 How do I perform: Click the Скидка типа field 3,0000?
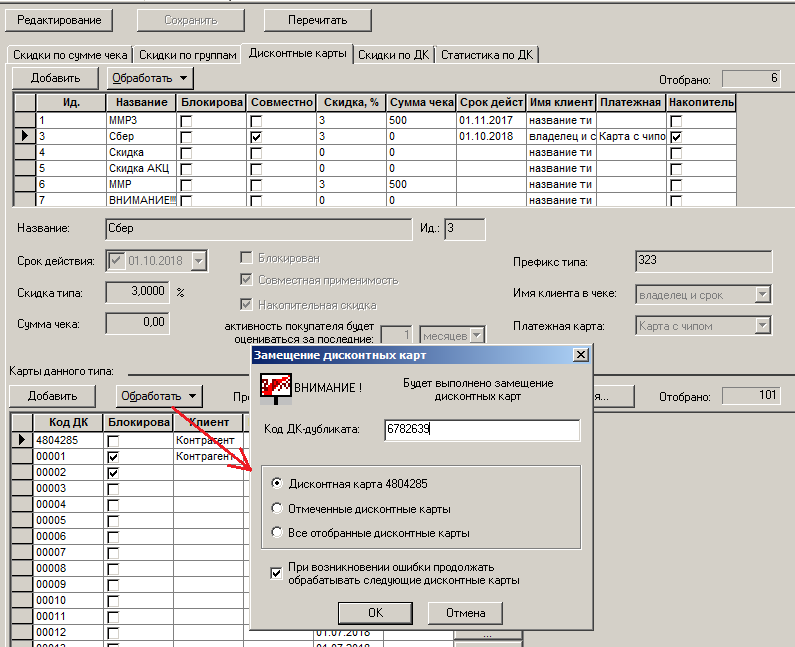click(137, 292)
